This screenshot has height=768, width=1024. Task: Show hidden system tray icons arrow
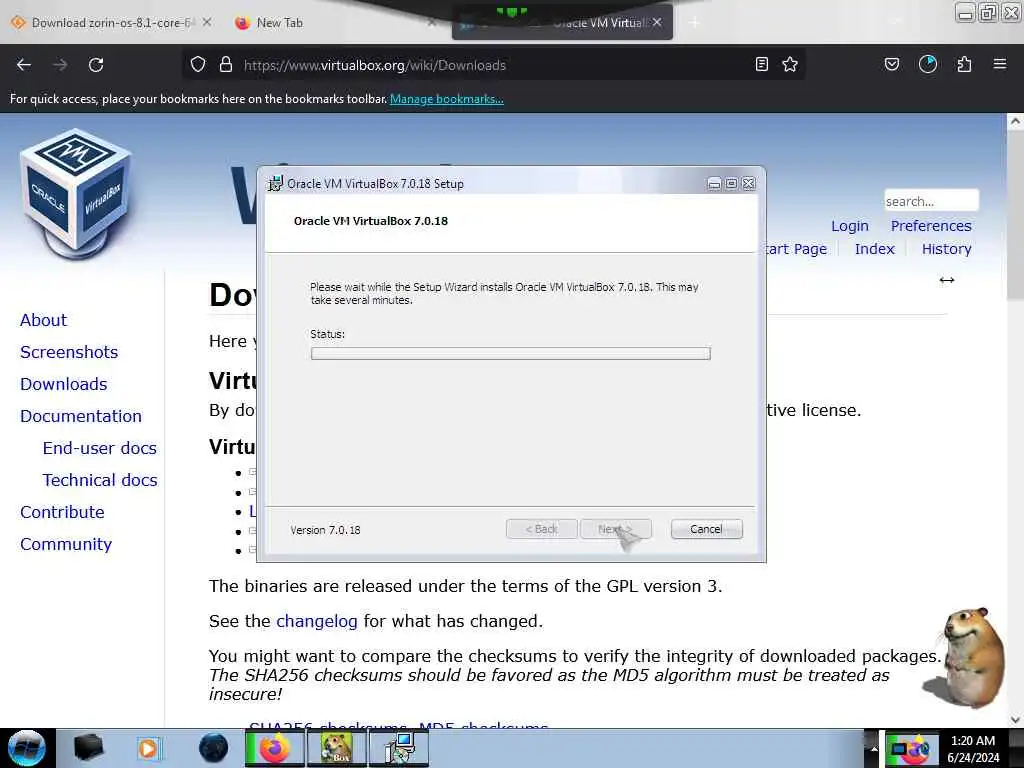[x=874, y=748]
